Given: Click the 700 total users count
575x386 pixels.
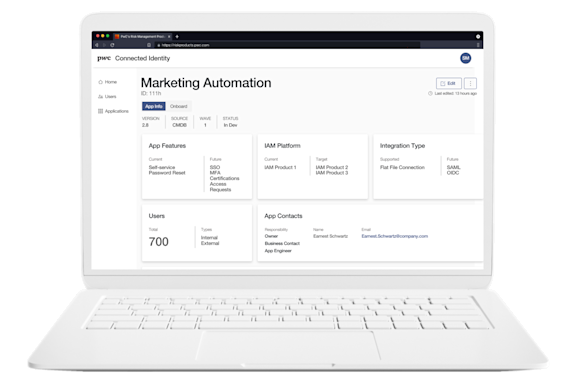Looking at the screenshot, I should tap(159, 242).
